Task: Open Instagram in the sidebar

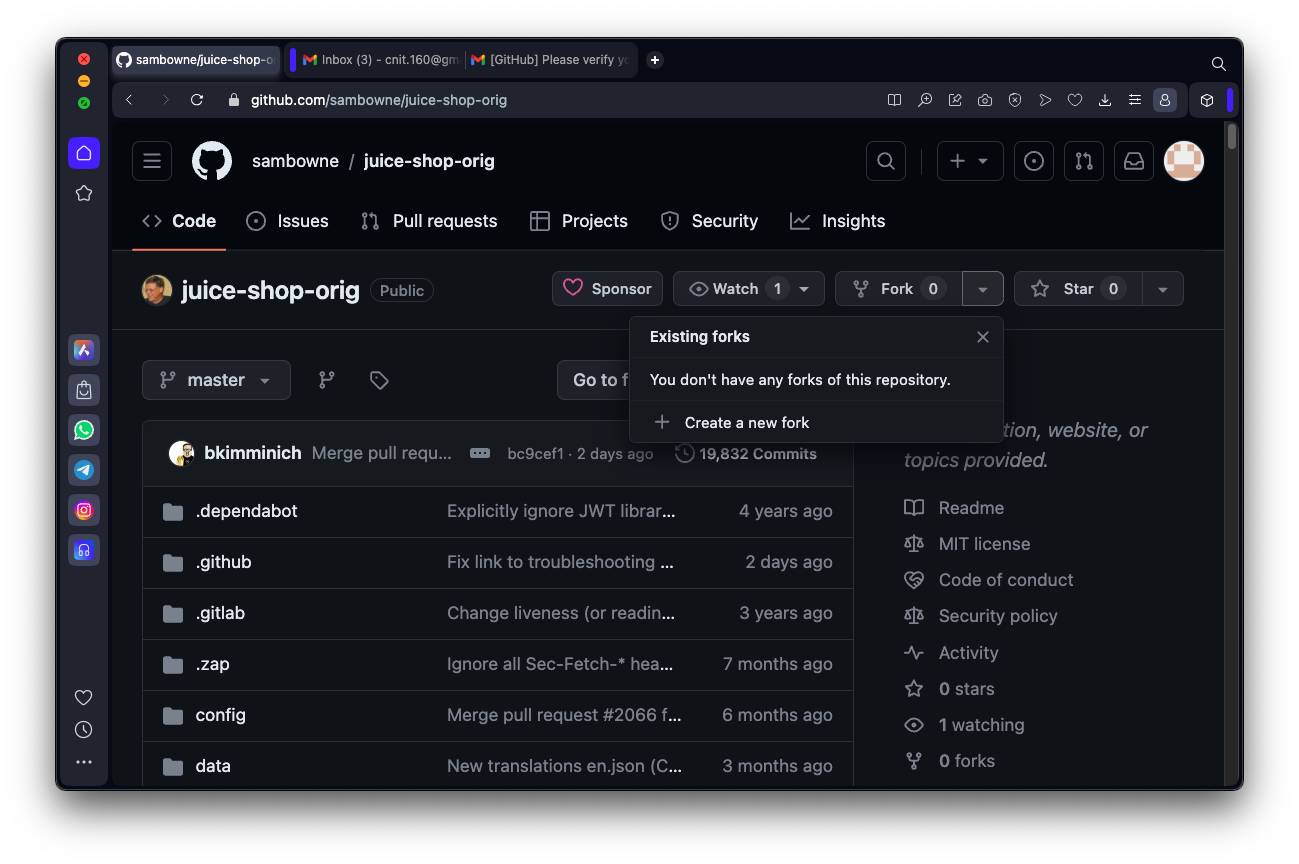Action: 84,510
